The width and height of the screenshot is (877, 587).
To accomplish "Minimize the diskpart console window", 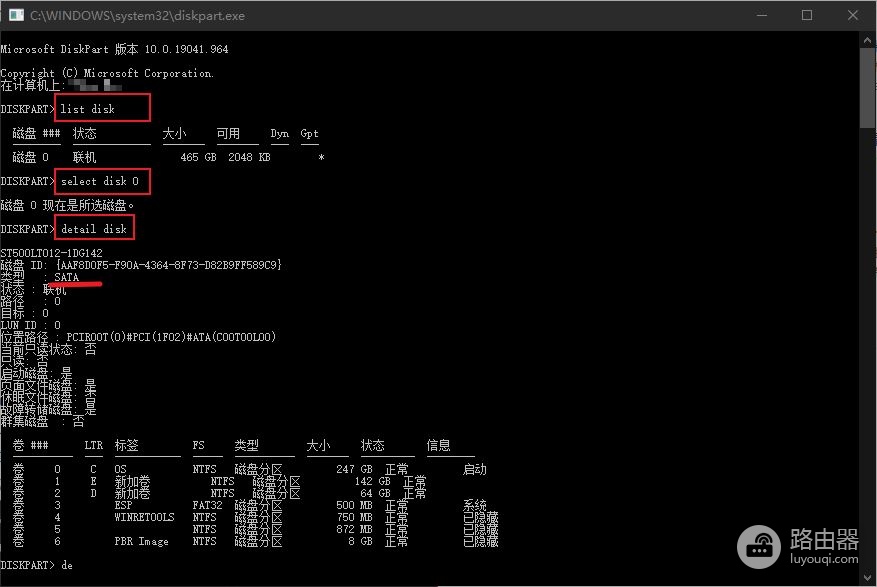I will [x=762, y=15].
